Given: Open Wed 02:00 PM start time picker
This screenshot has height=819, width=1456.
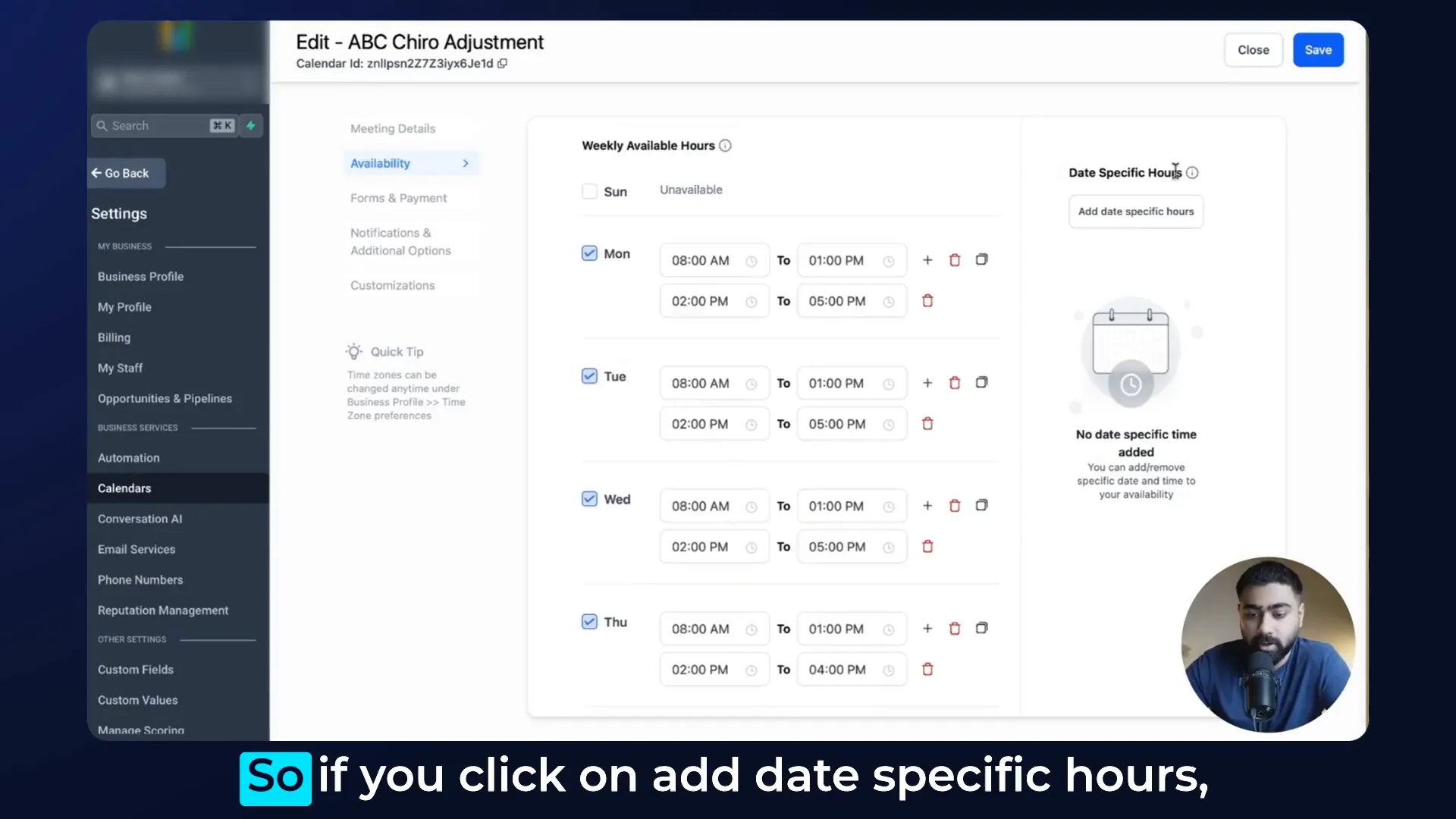Looking at the screenshot, I should pos(714,548).
